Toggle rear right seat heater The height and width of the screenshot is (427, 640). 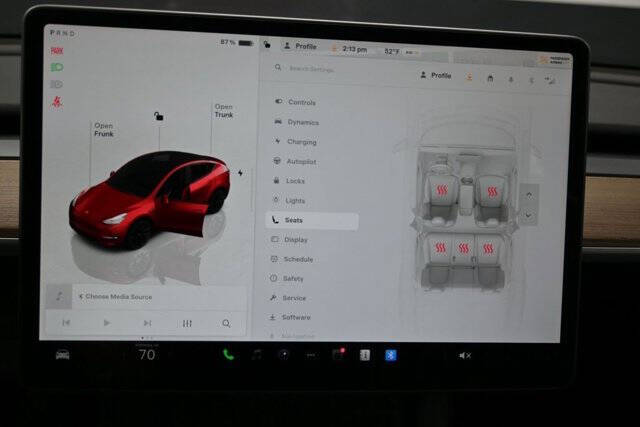tap(488, 249)
